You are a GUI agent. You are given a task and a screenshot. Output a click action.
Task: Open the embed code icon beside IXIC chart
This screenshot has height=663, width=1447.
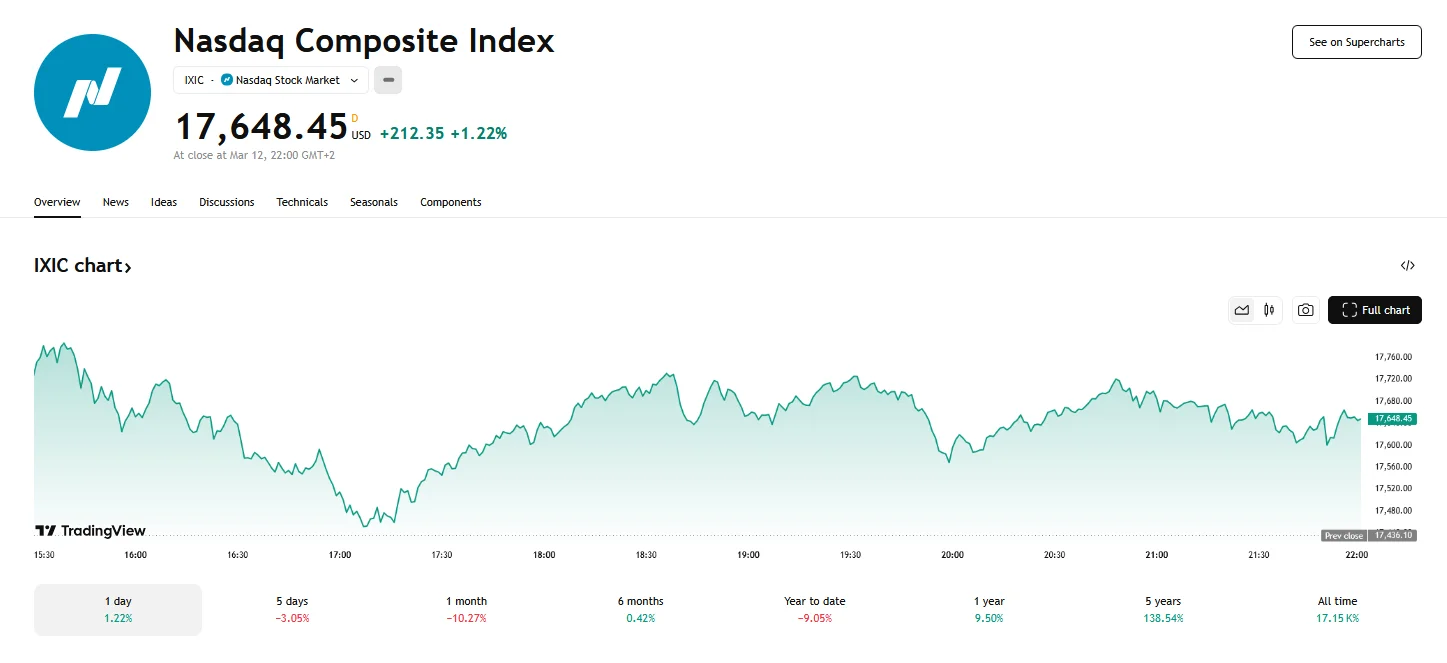[1408, 265]
